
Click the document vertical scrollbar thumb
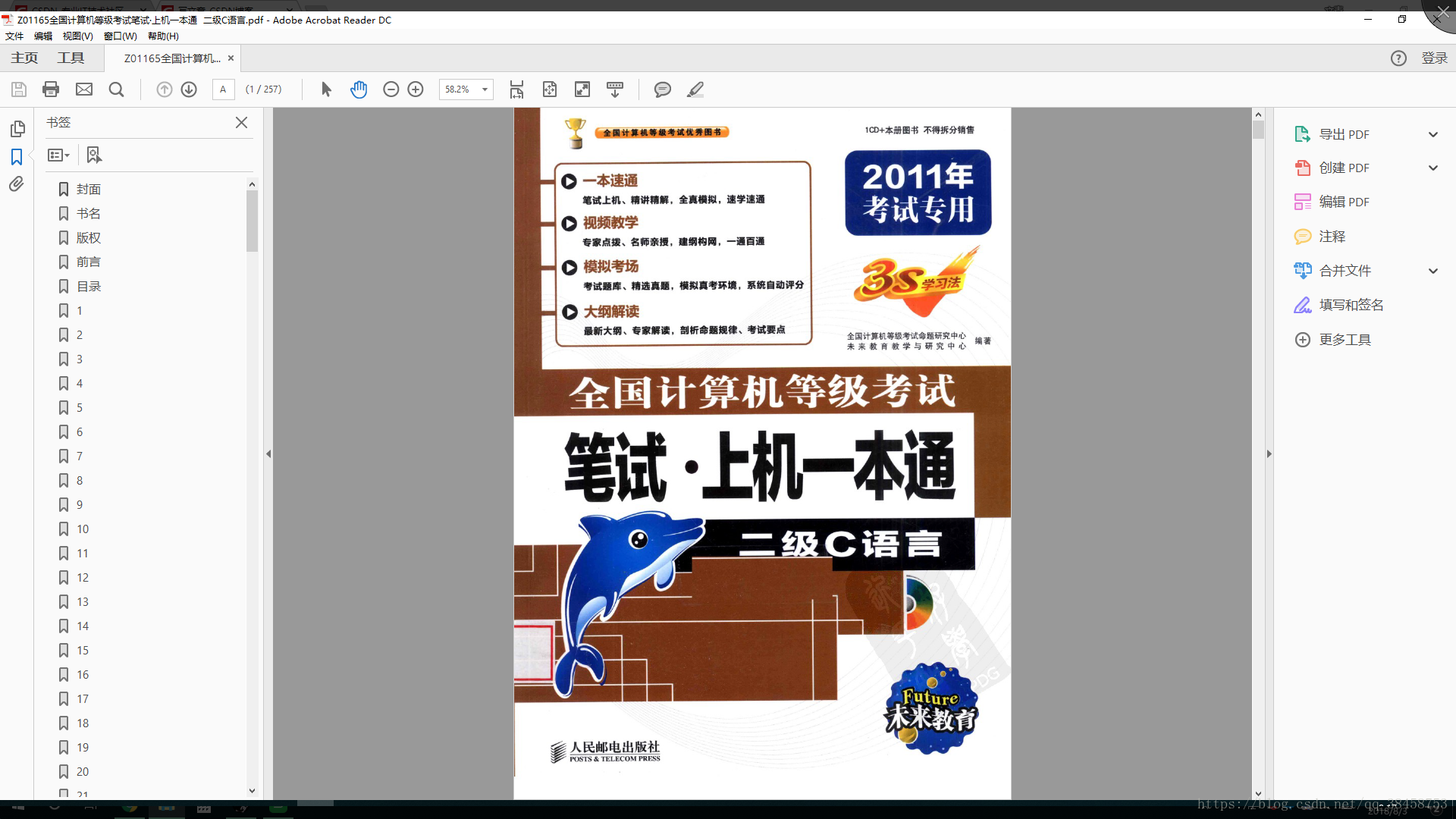(x=1258, y=130)
